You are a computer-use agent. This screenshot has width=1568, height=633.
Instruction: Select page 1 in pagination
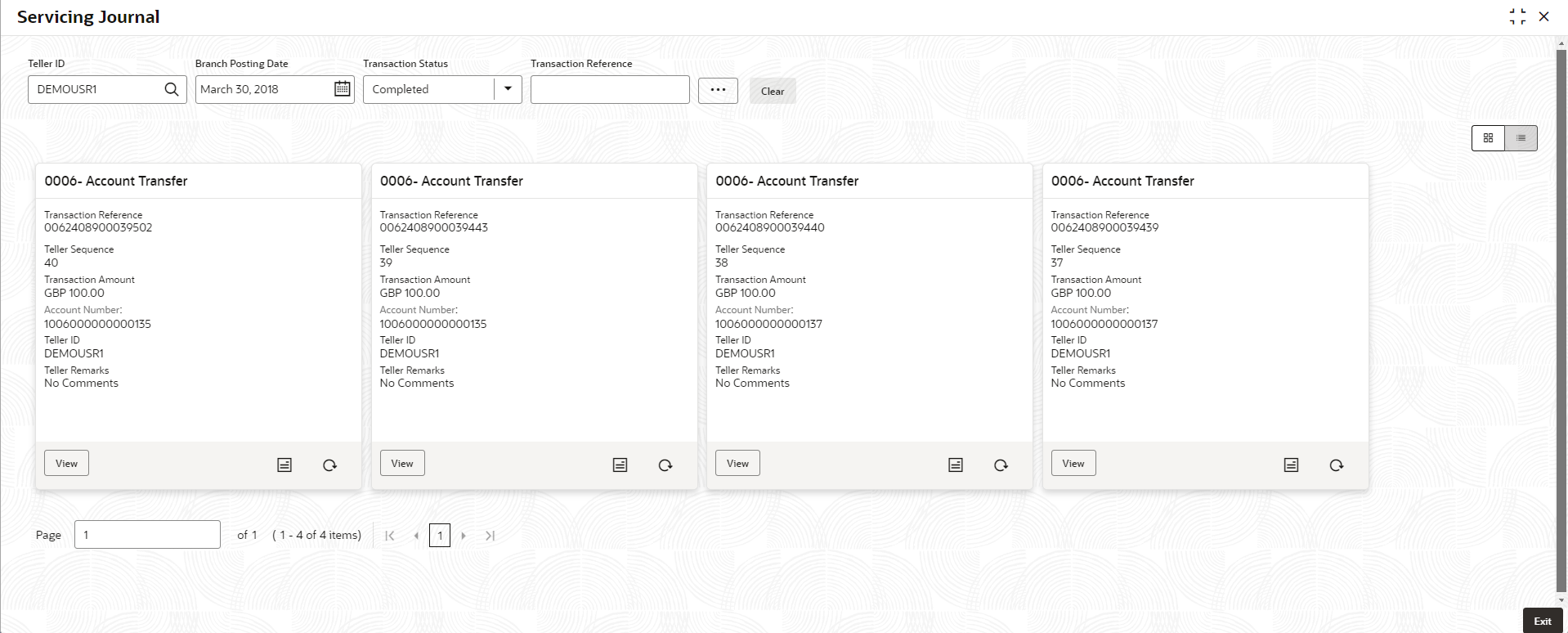point(440,536)
